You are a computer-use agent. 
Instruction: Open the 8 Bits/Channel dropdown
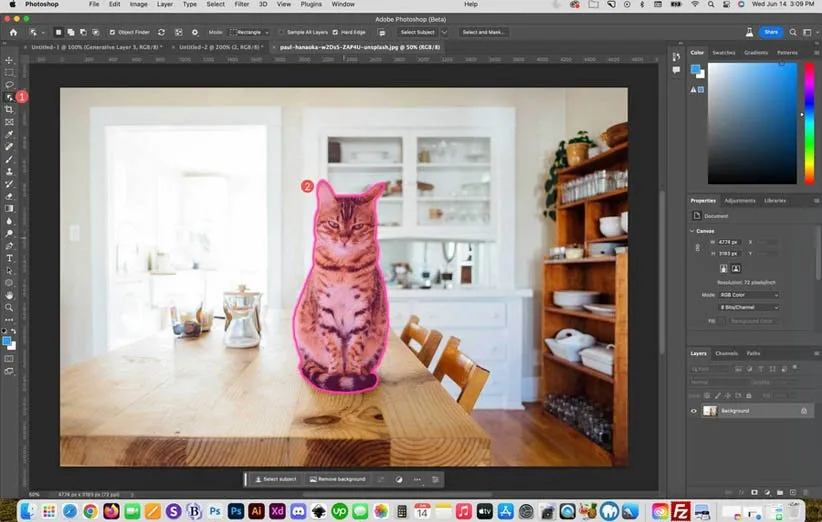(x=748, y=308)
